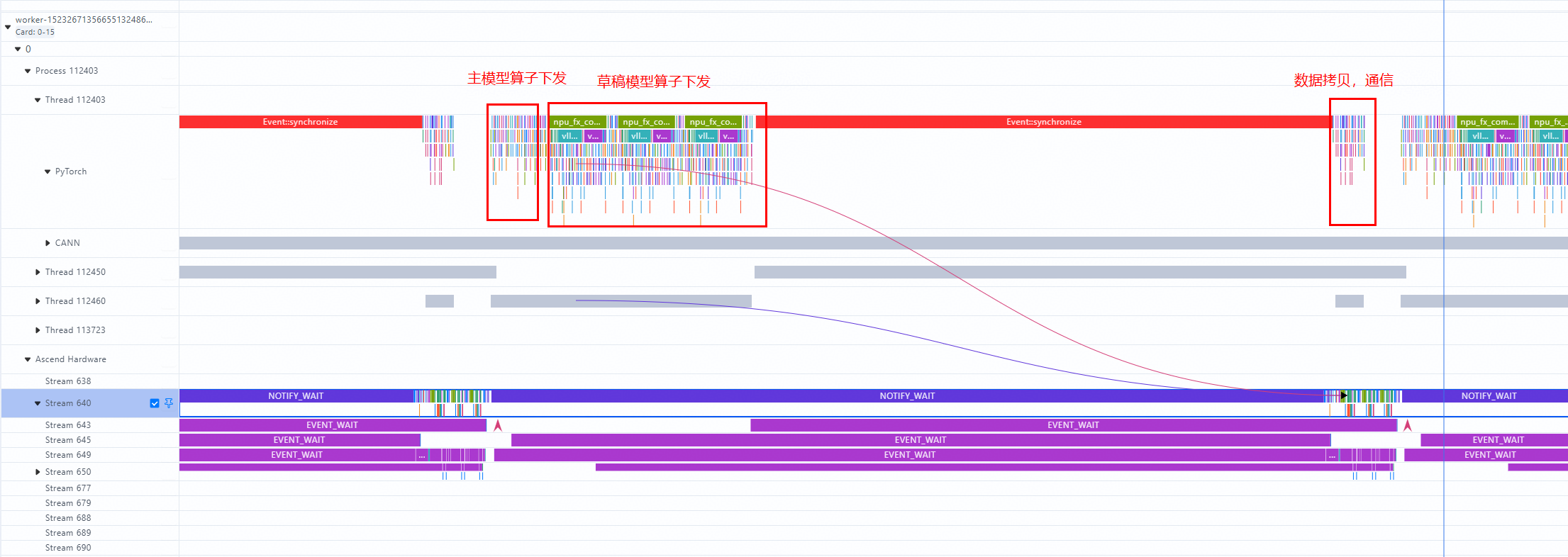
Task: Collapse the Thread 112403 arrow
Action: pos(38,100)
